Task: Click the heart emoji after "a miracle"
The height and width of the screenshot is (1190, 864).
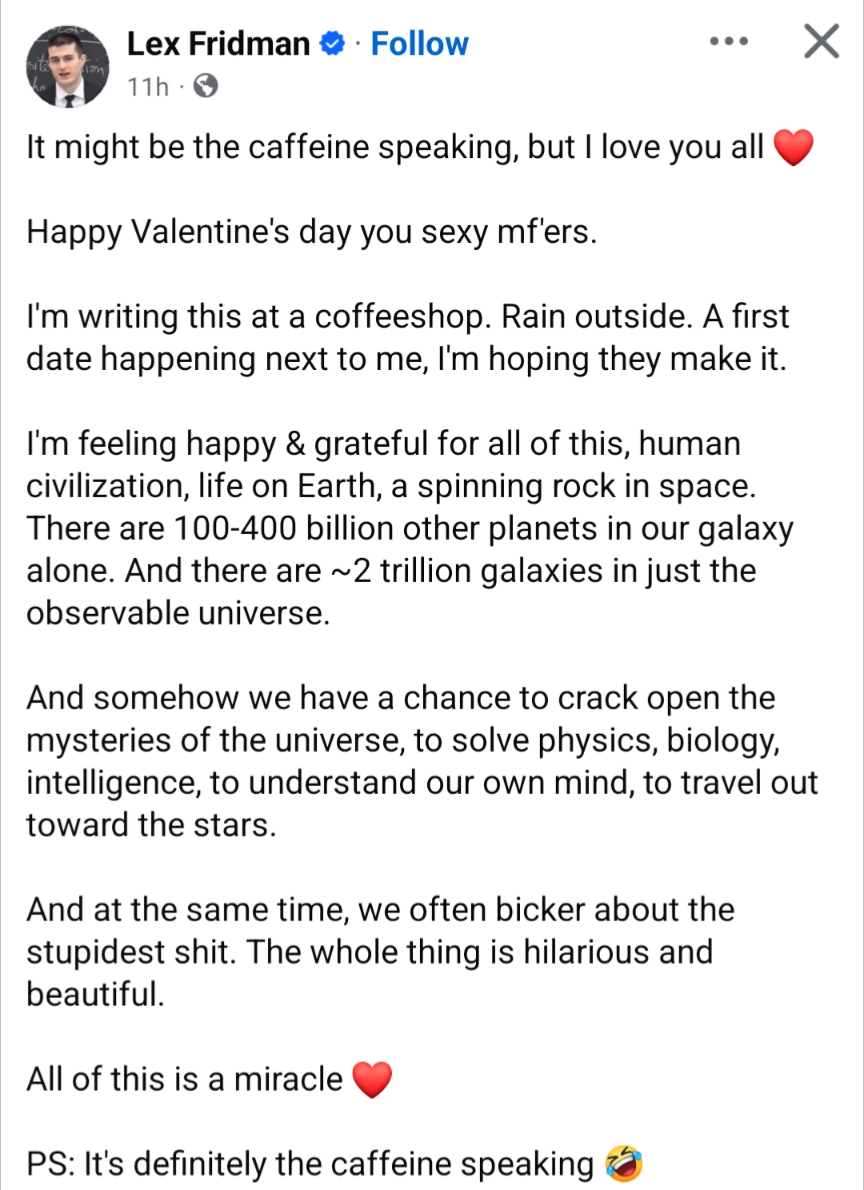Action: tap(372, 1080)
